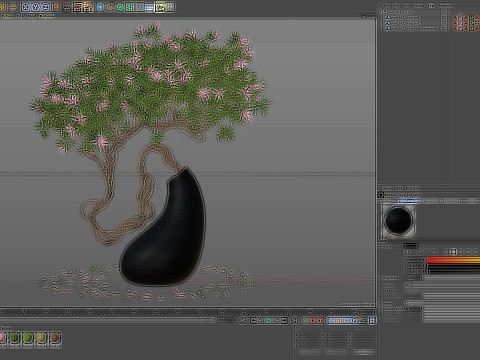Open the Model dropdown in material attributes
This screenshot has width=480, height=360.
pyautogui.click(x=442, y=303)
